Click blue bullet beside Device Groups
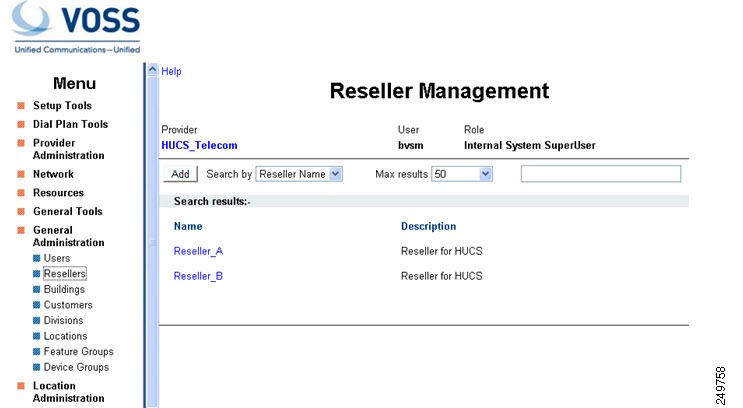 36,367
